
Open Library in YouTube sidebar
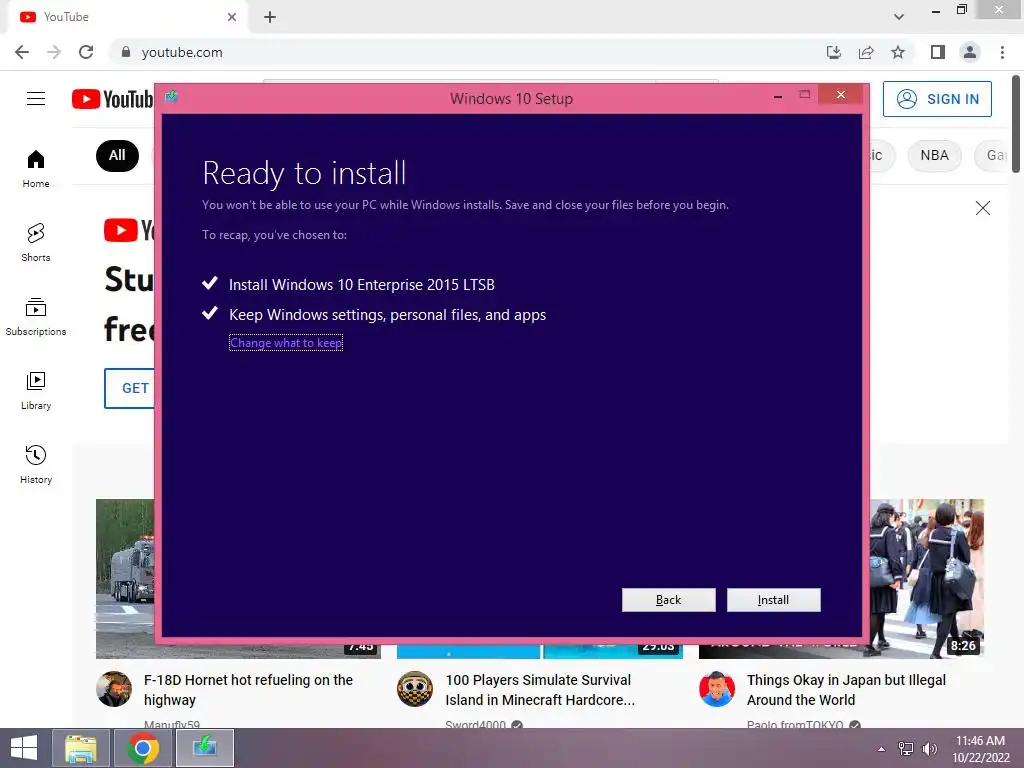36,391
